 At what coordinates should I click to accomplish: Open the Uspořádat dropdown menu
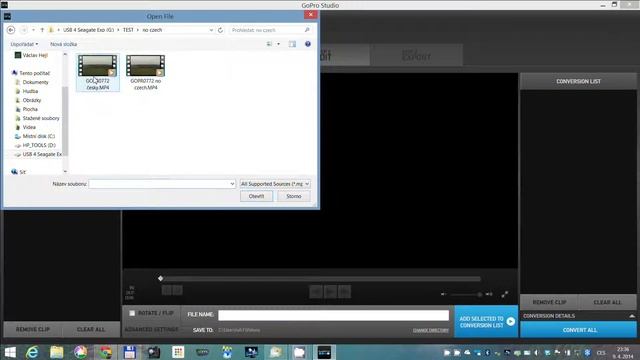(24, 44)
